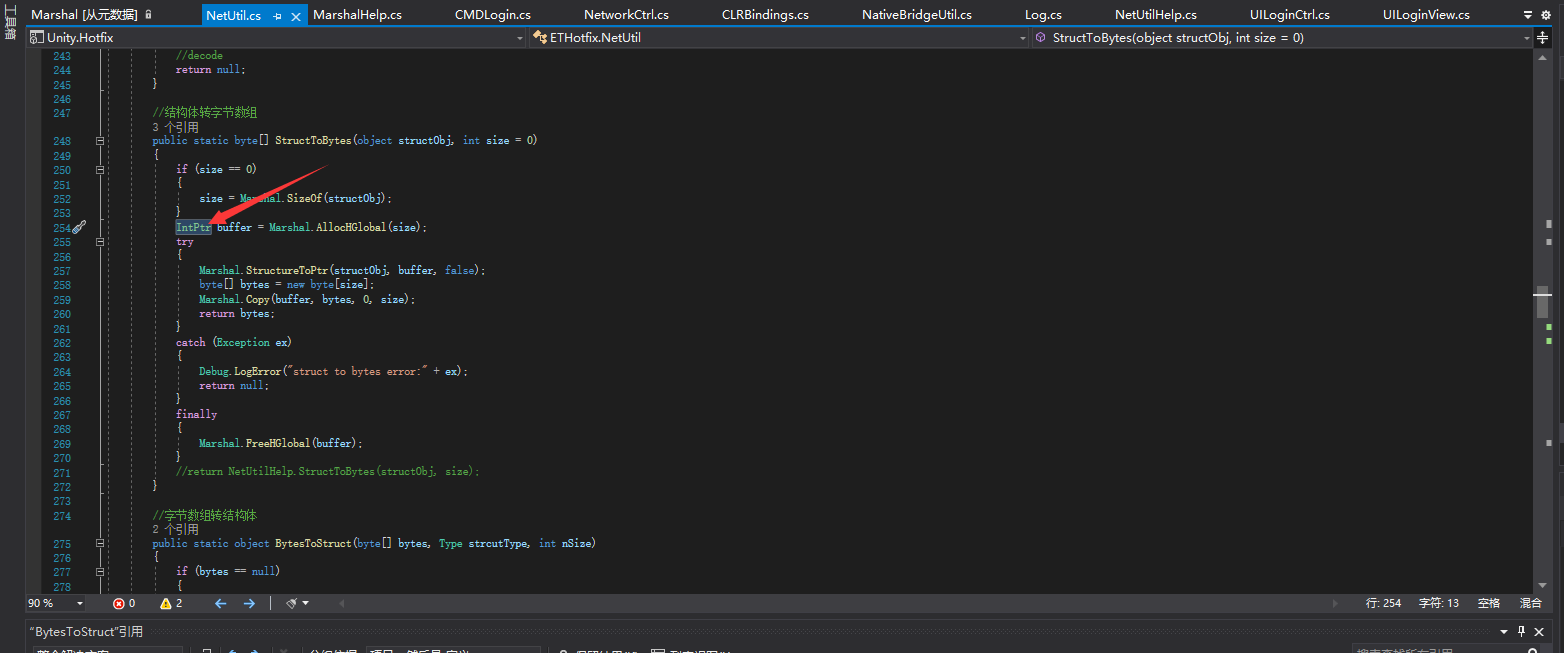Open editor settings with the gear icon
The width and height of the screenshot is (1564, 653).
[x=1546, y=15]
